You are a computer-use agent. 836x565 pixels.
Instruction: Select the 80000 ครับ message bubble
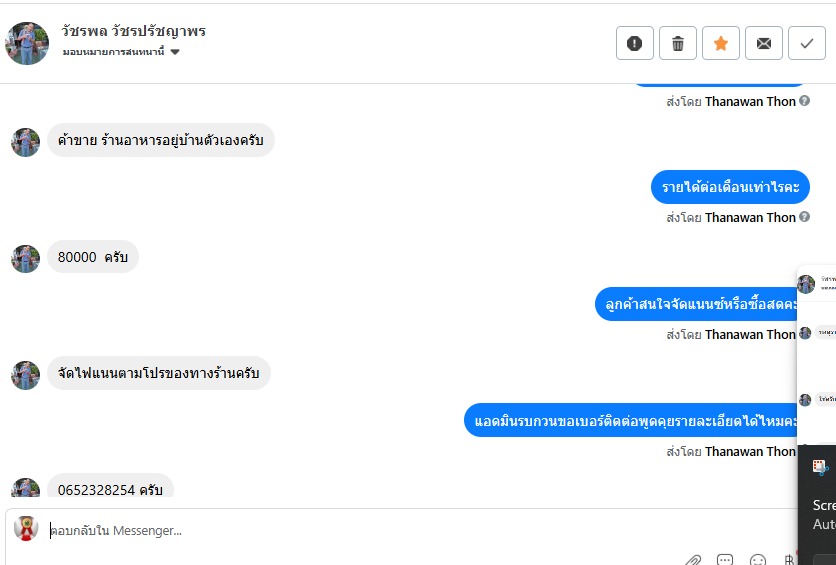[x=93, y=257]
